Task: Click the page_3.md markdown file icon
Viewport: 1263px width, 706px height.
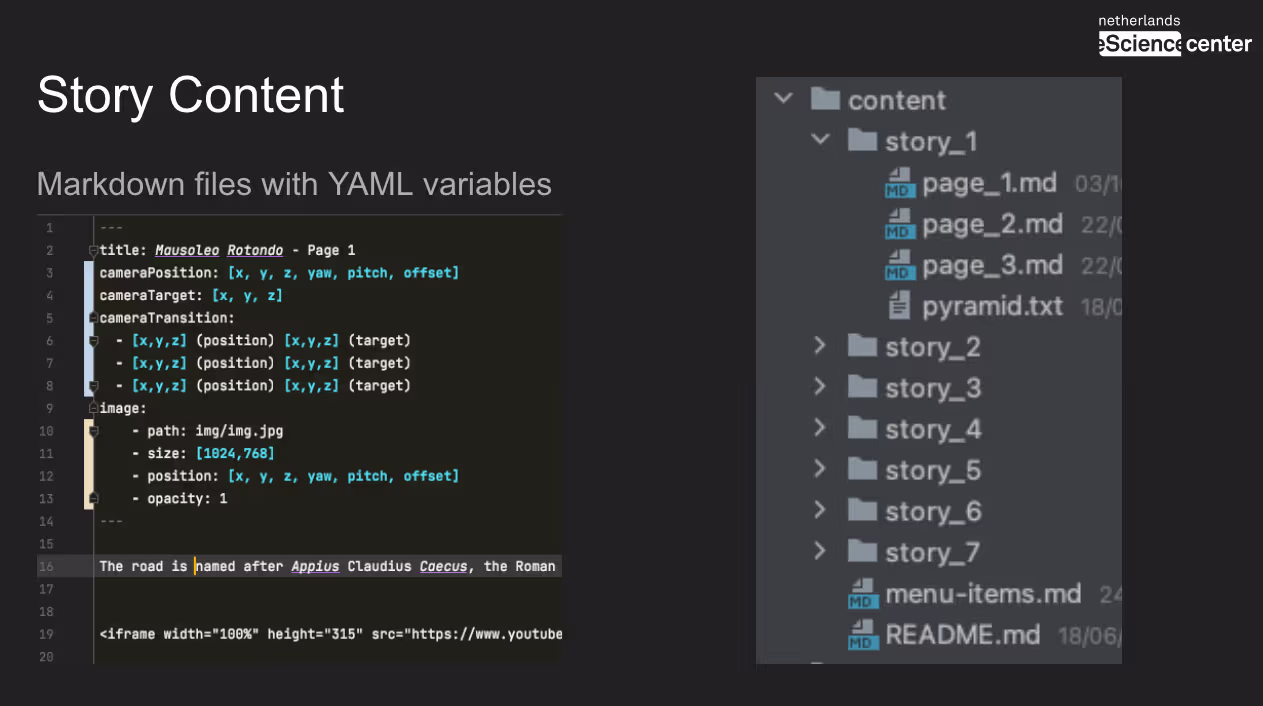Action: click(x=900, y=266)
